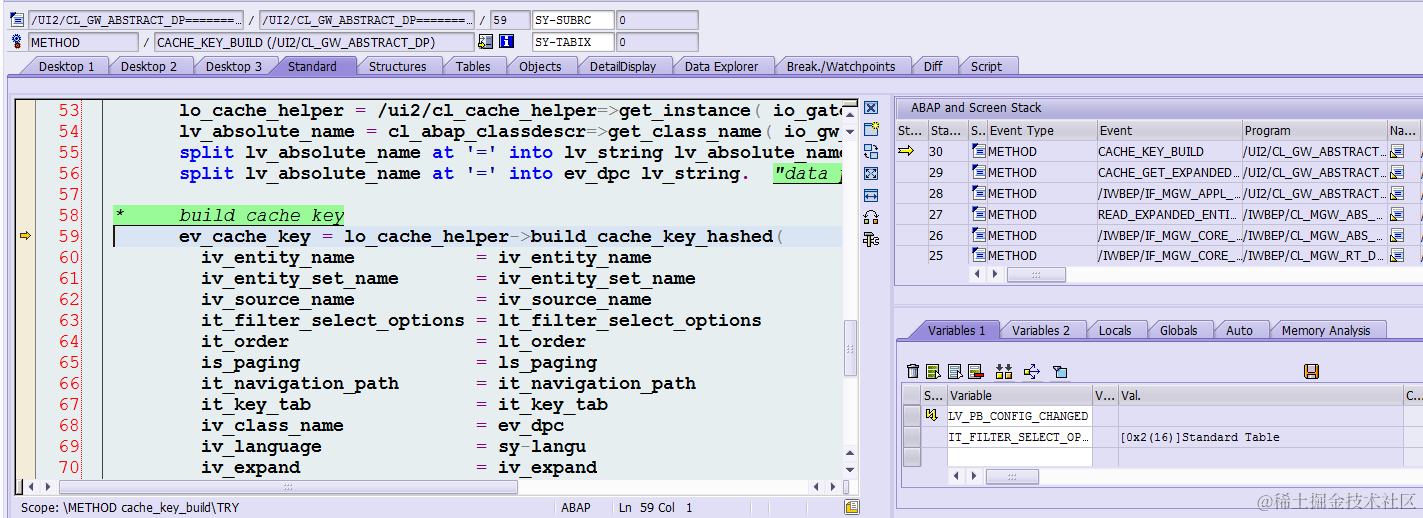Viewport: 1423px width, 518px height.
Task: Click editor horizontal scrollbar thumb
Action: click(x=288, y=487)
